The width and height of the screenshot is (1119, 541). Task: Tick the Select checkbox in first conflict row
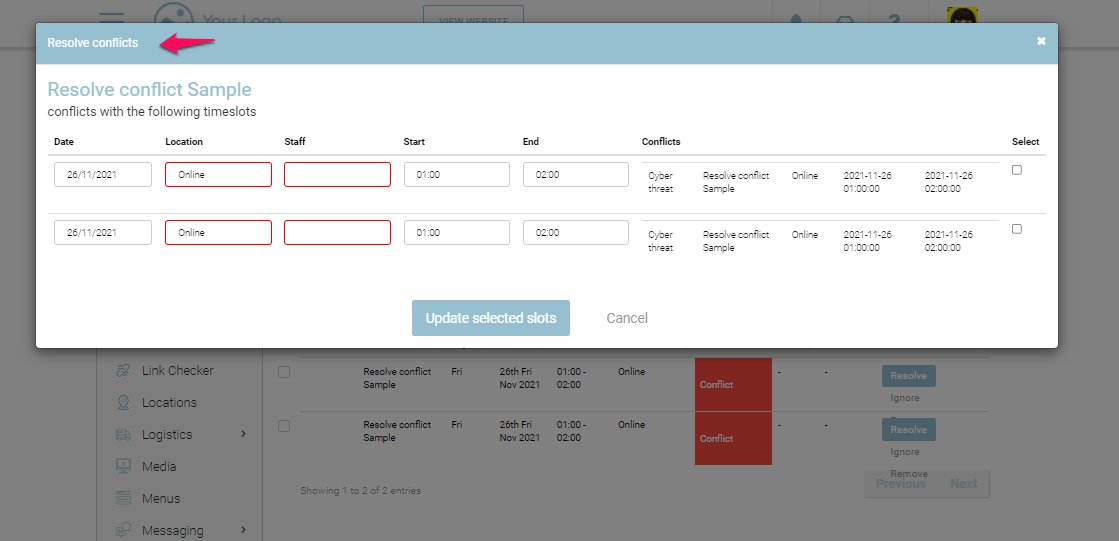tap(1017, 170)
